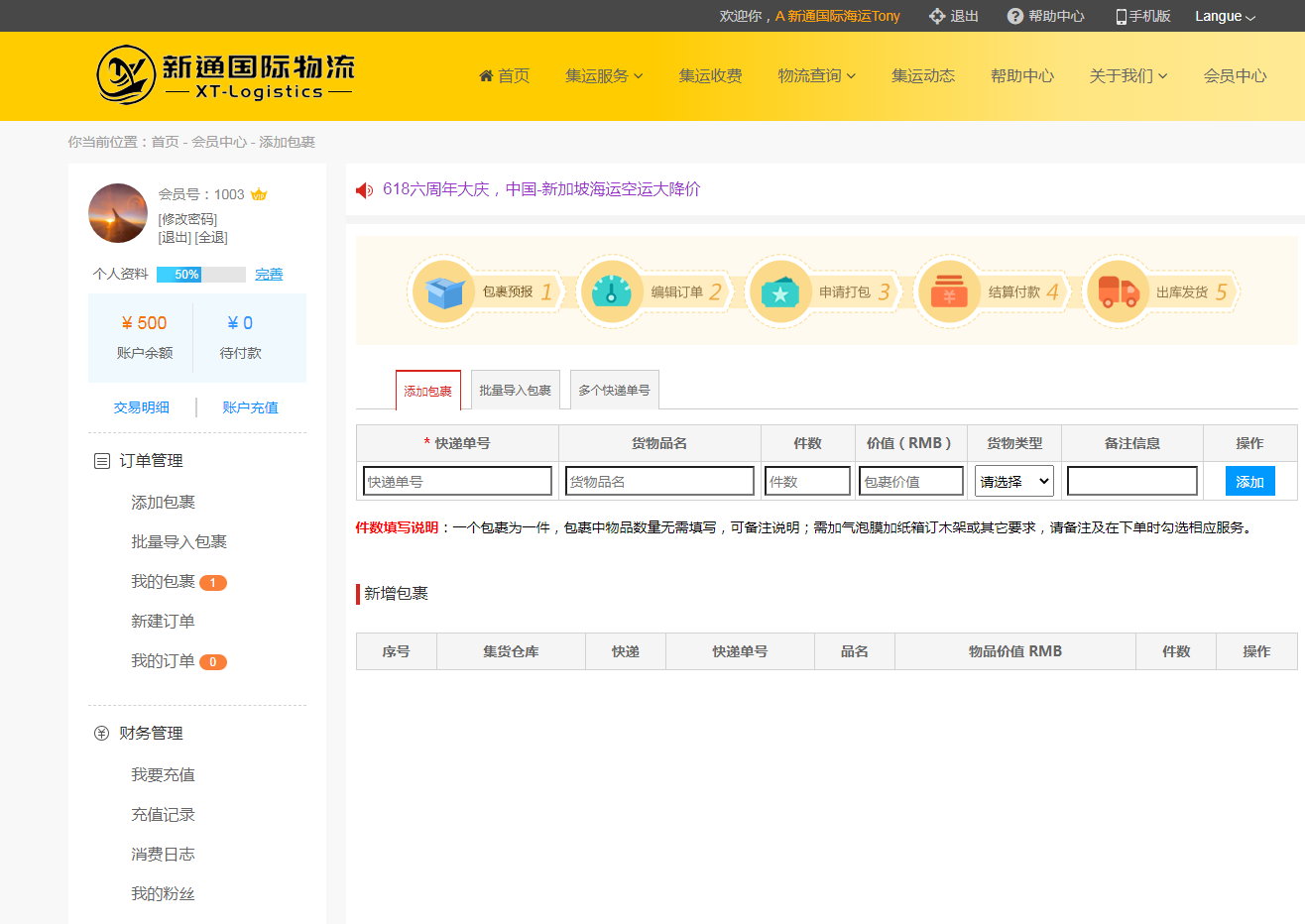This screenshot has width=1305, height=924.
Task: Click the gauge 编辑订单 step icon
Action: coord(612,291)
